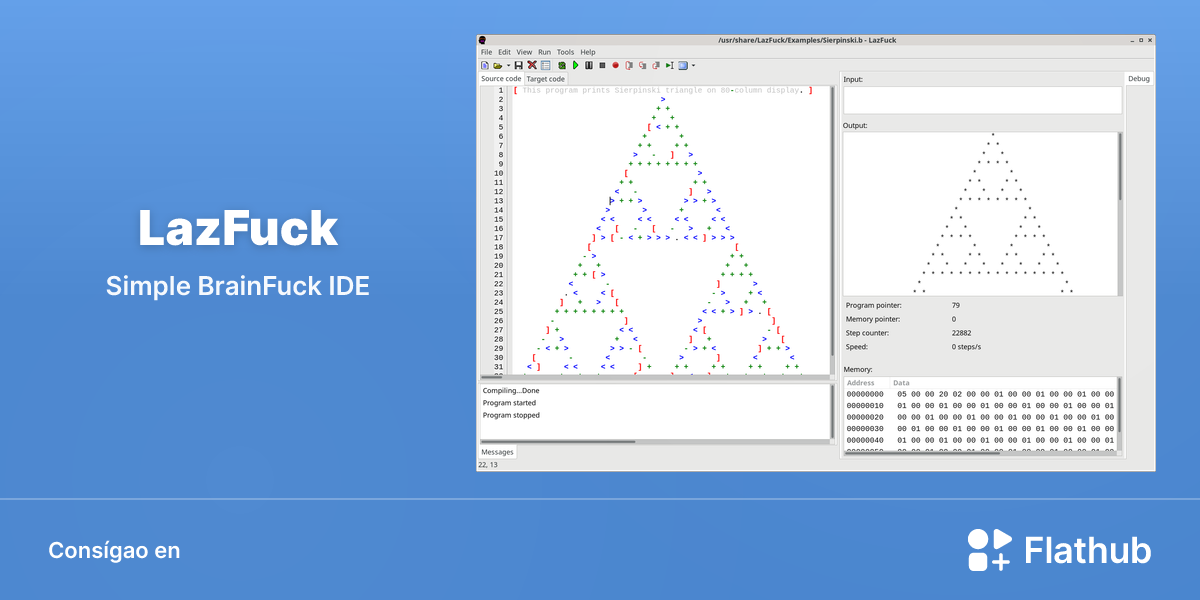Stop the program with stop icon
Viewport: 1200px width, 600px height.
[x=602, y=65]
